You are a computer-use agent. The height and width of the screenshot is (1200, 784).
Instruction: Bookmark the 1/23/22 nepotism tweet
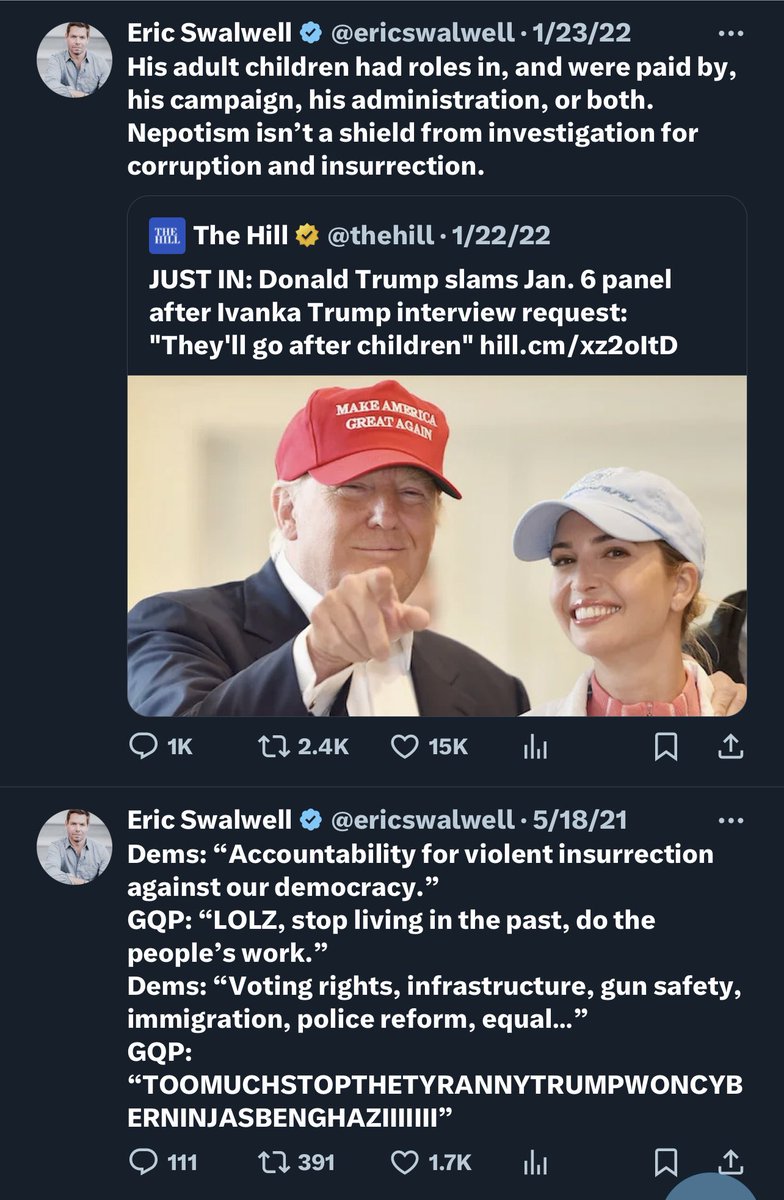[667, 746]
